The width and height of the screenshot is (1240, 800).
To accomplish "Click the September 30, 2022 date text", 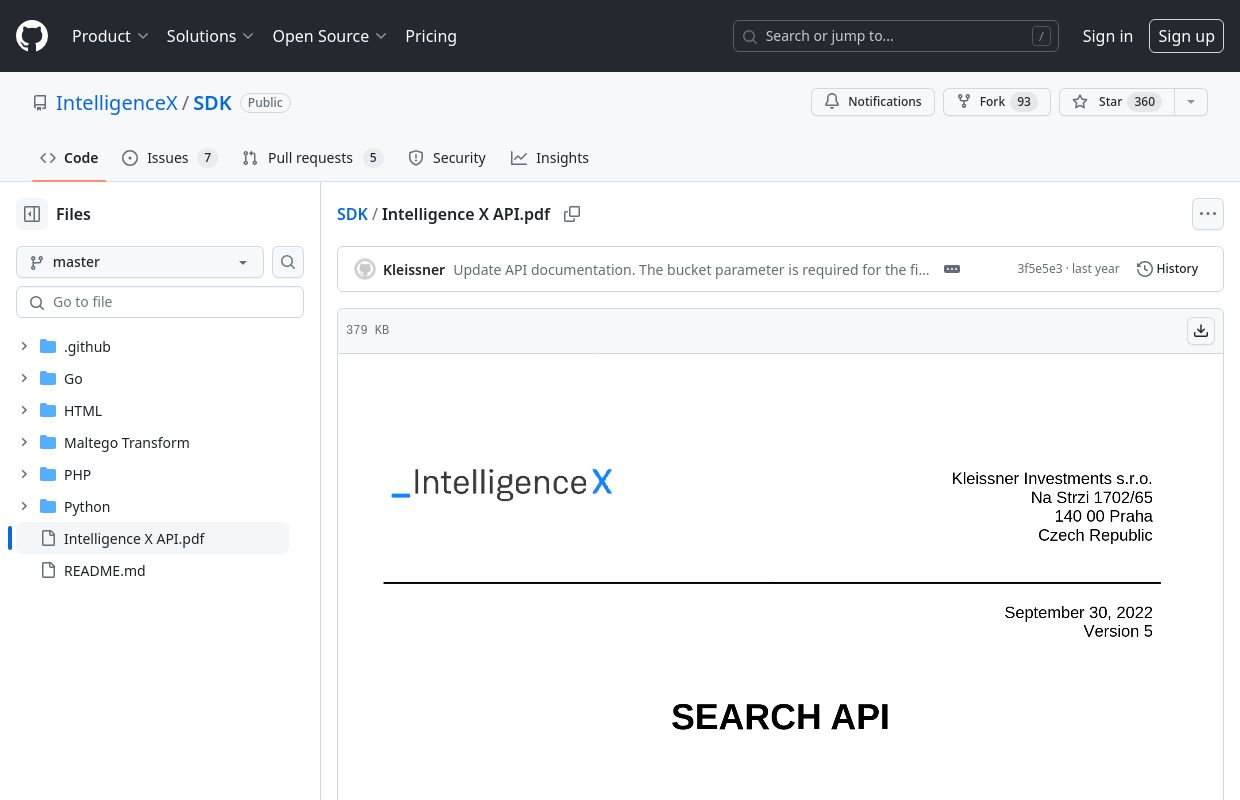I will click(x=1078, y=613).
